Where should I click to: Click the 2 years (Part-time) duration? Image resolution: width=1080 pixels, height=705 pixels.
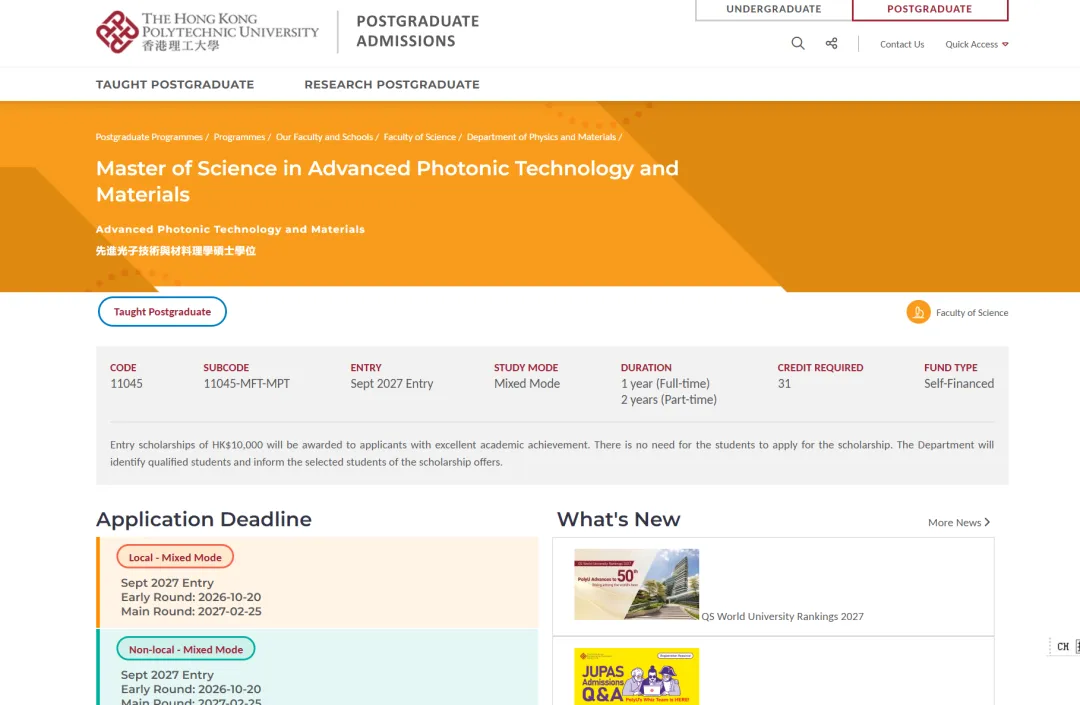click(x=669, y=399)
